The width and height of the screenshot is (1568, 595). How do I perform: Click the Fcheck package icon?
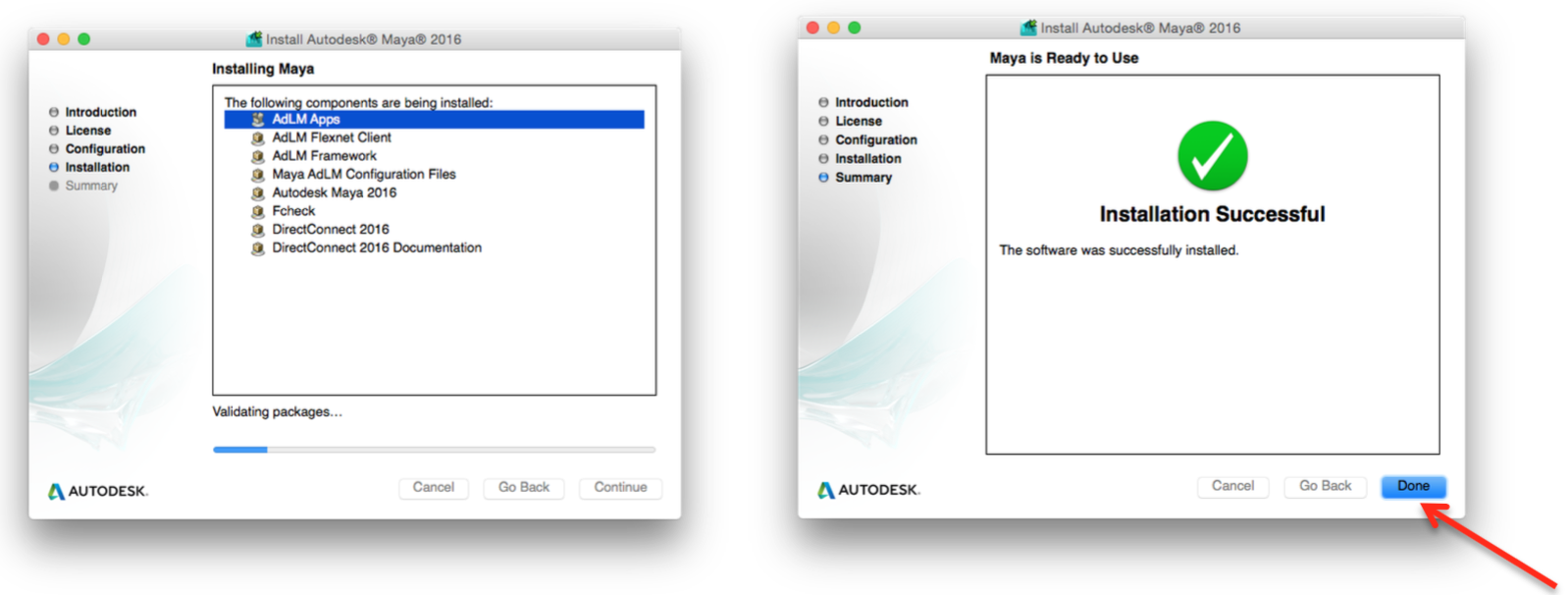[x=258, y=211]
